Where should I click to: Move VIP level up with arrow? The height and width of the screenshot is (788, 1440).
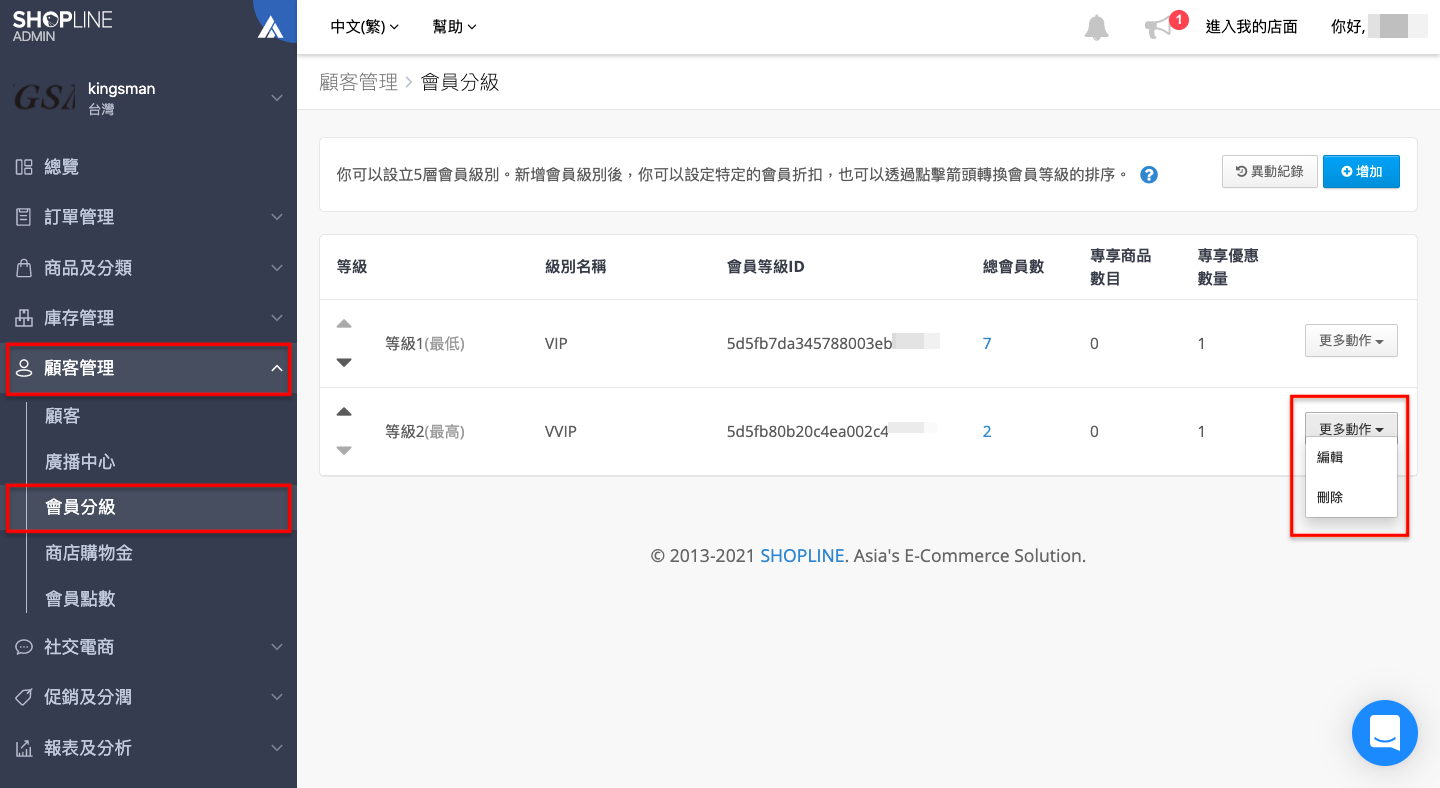(344, 324)
